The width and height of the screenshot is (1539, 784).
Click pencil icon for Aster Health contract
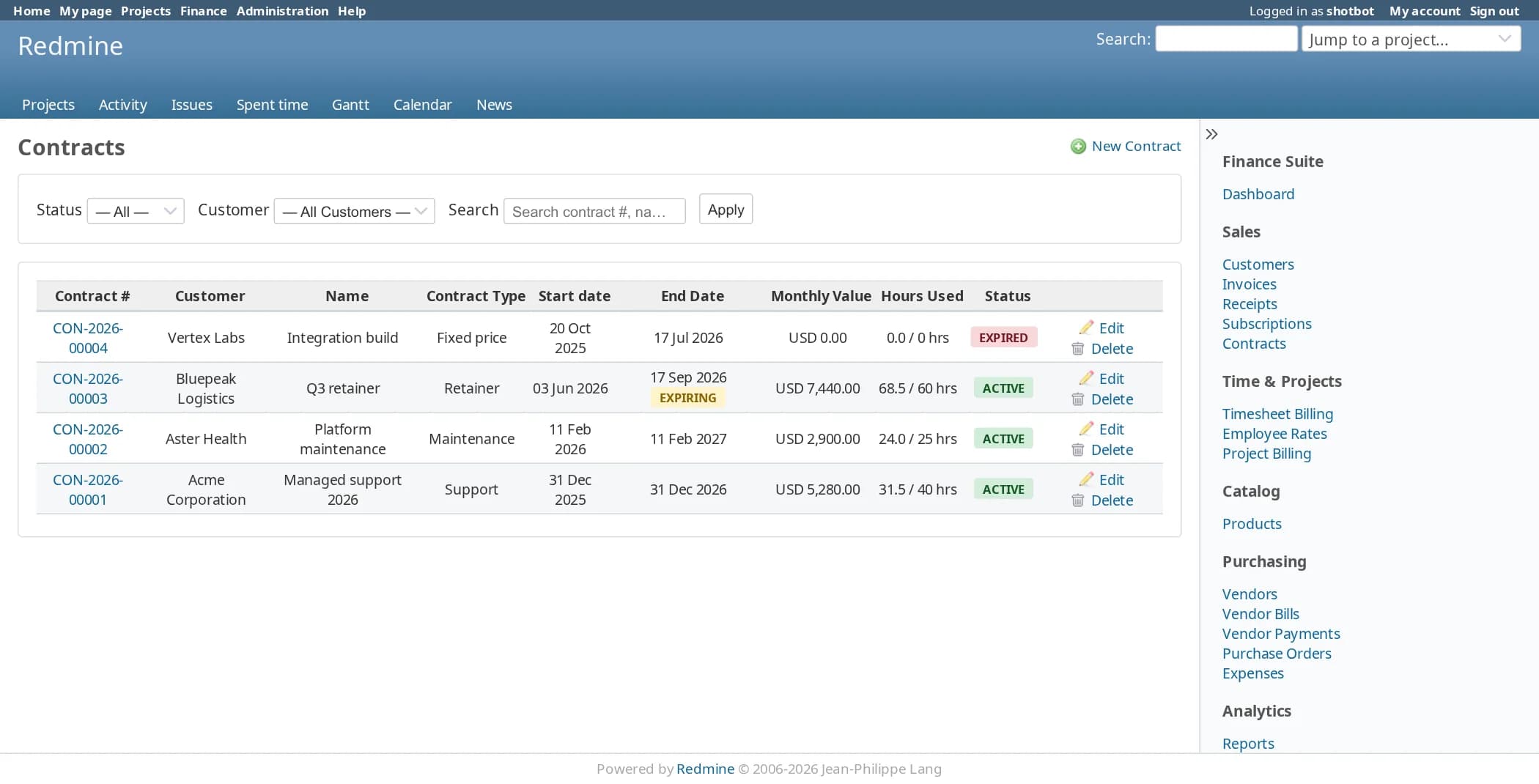point(1086,429)
